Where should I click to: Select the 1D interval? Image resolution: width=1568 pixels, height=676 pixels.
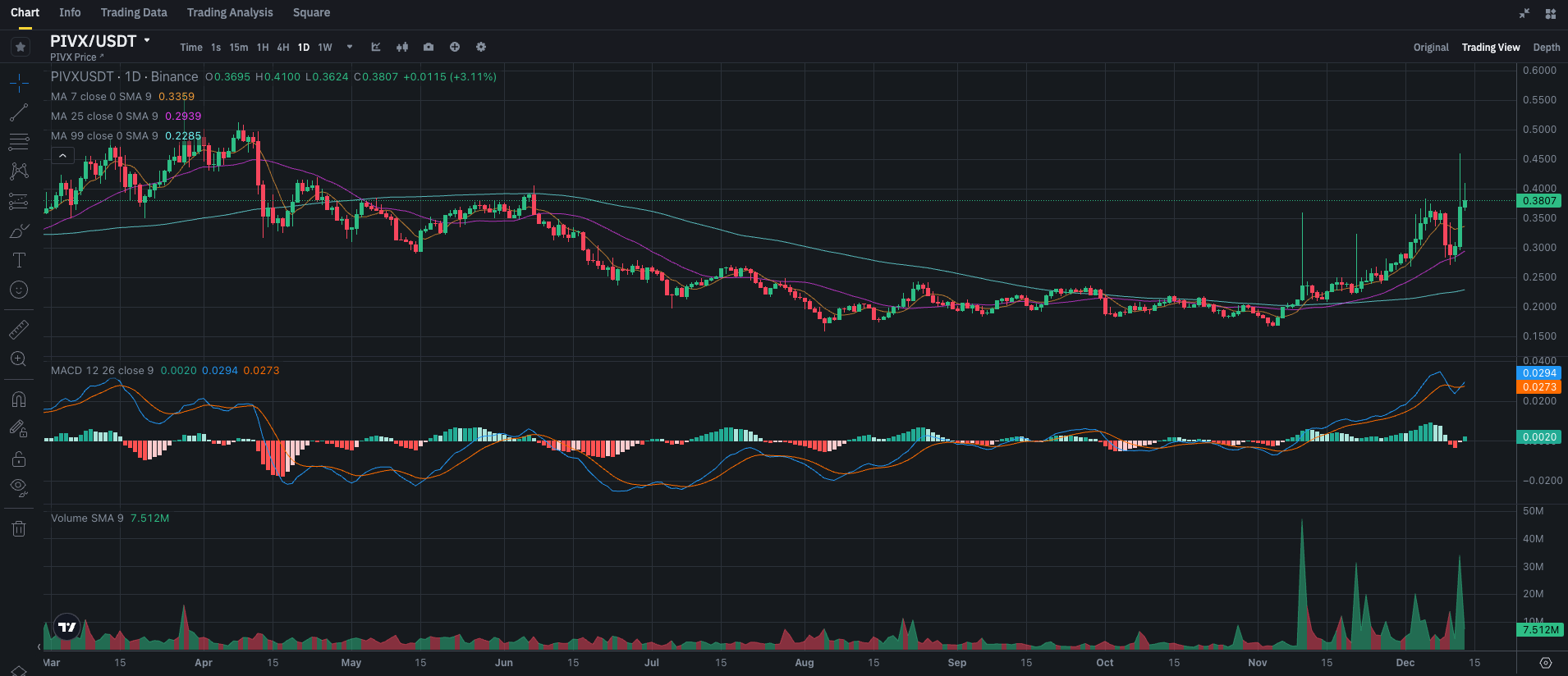304,48
